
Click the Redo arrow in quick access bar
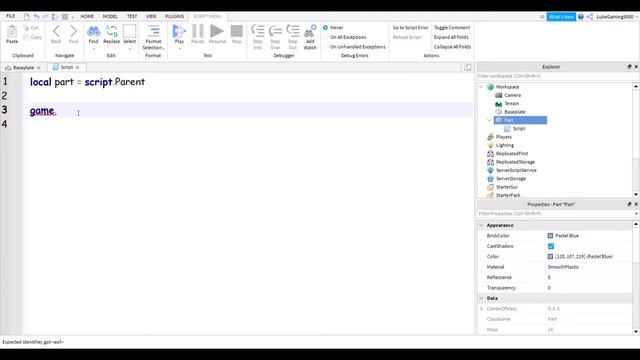(46, 17)
